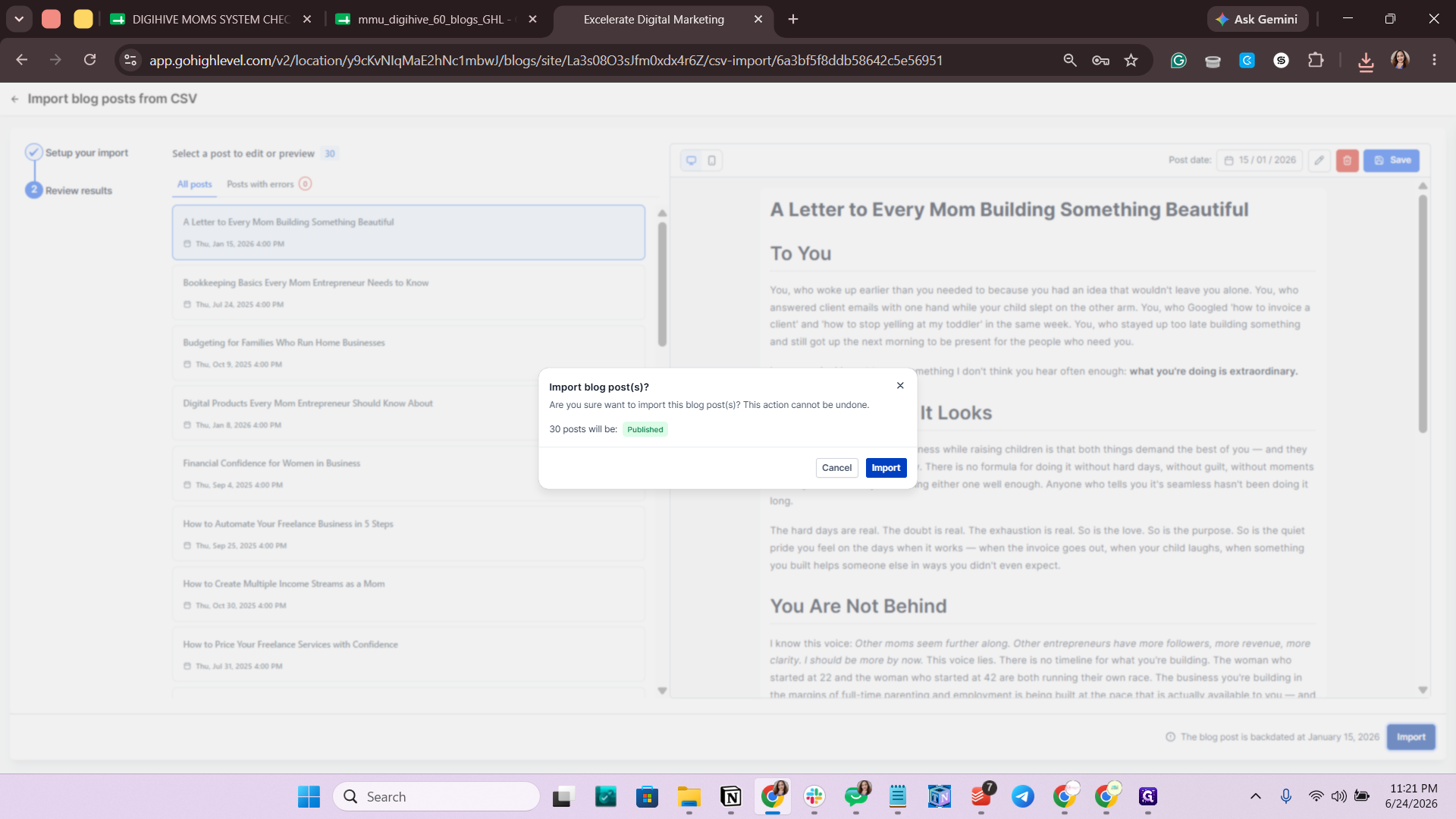Viewport: 1456px width, 819px height.
Task: Click the Review results step
Action: coord(69,190)
